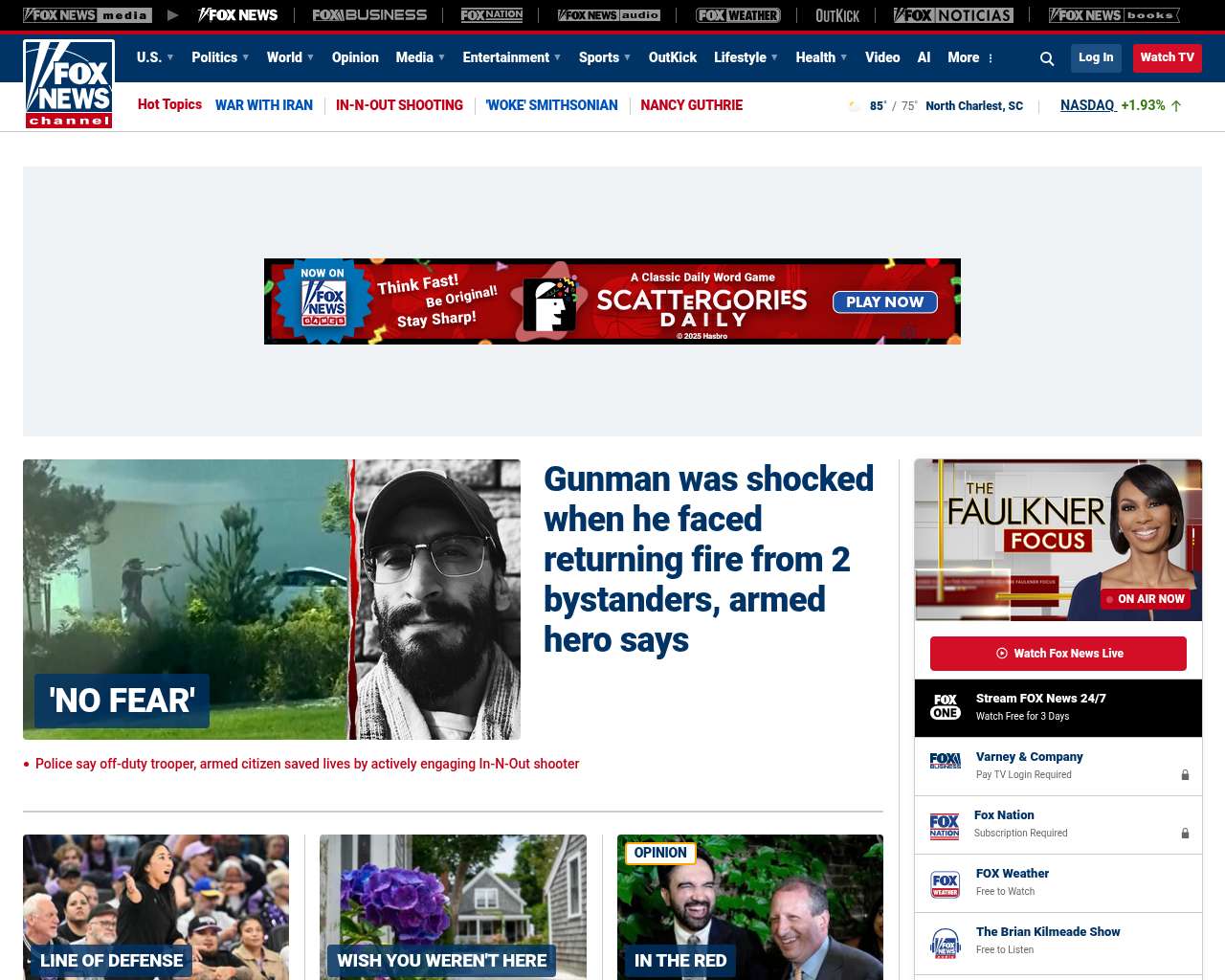This screenshot has height=980, width=1225.
Task: Visit the Fox Weather logo in top bar
Action: [738, 15]
